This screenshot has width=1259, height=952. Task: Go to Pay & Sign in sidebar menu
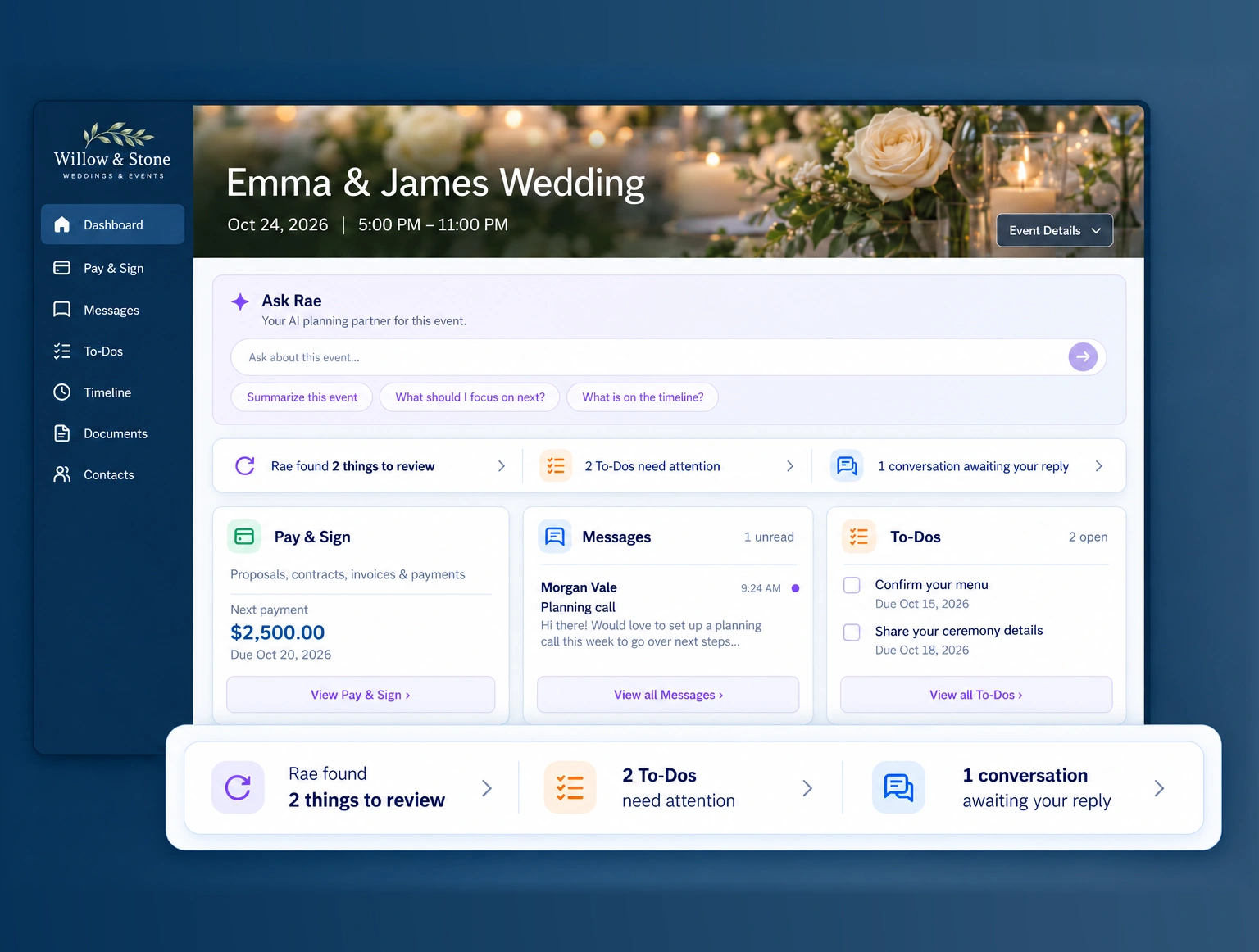112,268
